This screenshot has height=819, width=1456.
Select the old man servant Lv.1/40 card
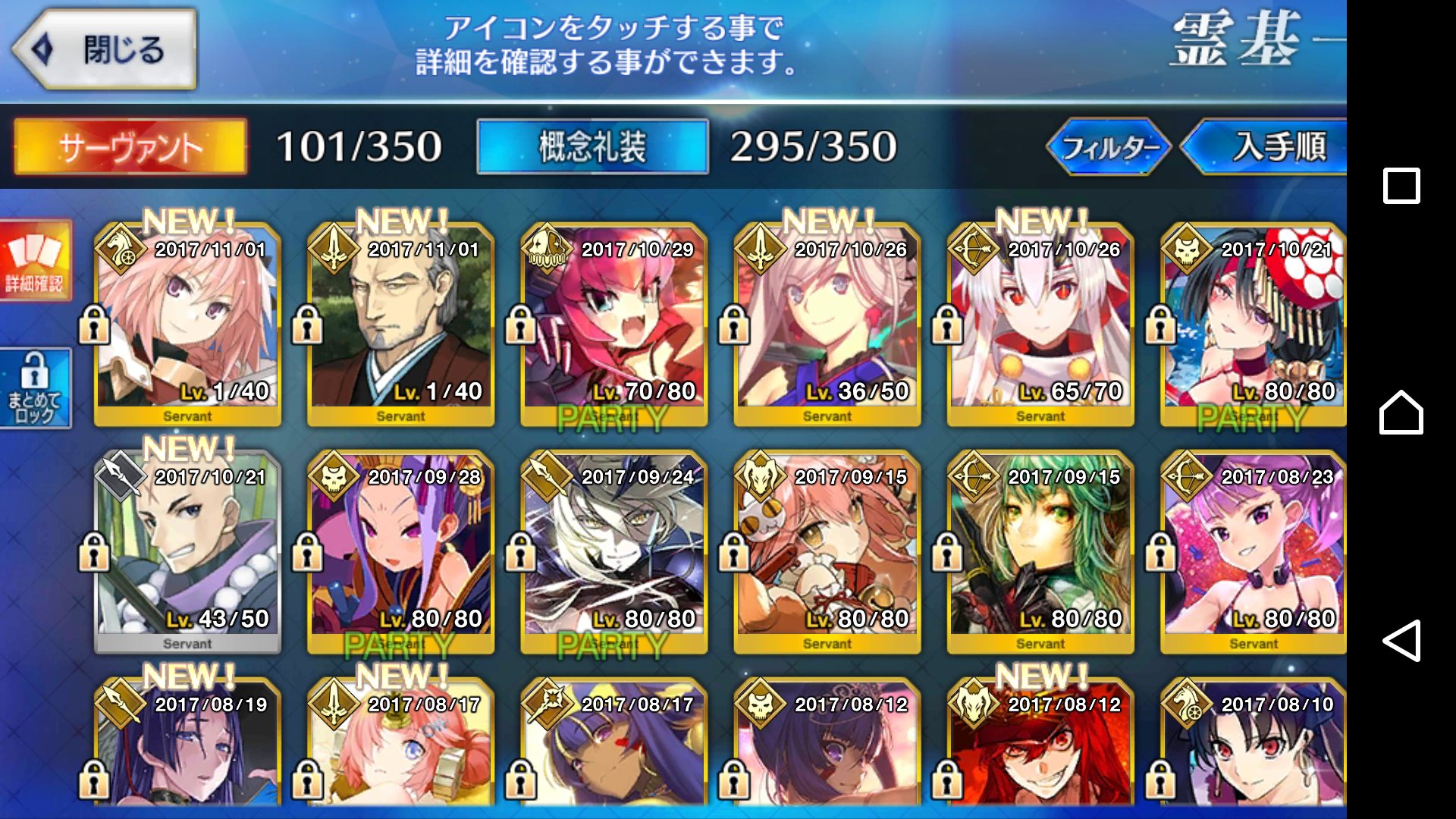pyautogui.click(x=400, y=325)
